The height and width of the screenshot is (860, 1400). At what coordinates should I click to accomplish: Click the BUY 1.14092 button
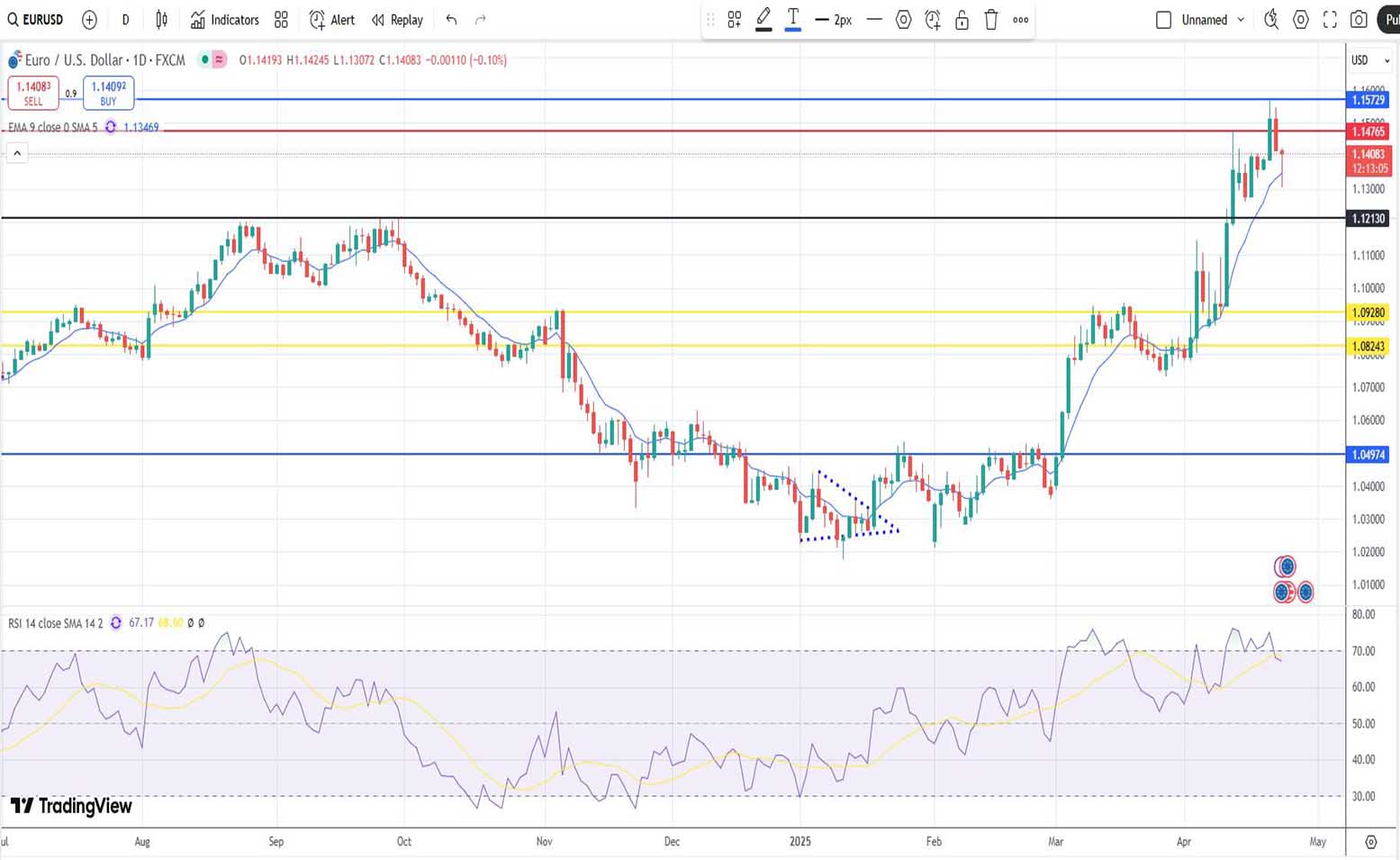pyautogui.click(x=108, y=93)
